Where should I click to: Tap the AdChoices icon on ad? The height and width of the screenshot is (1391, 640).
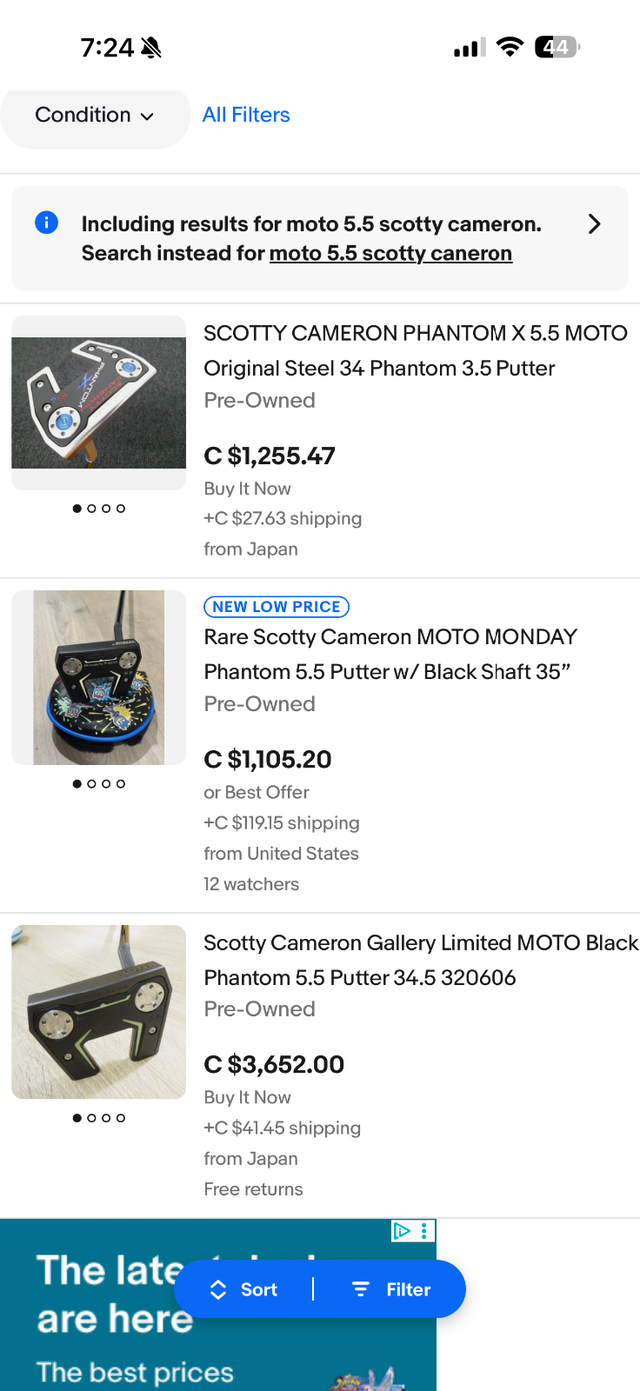pos(402,1231)
